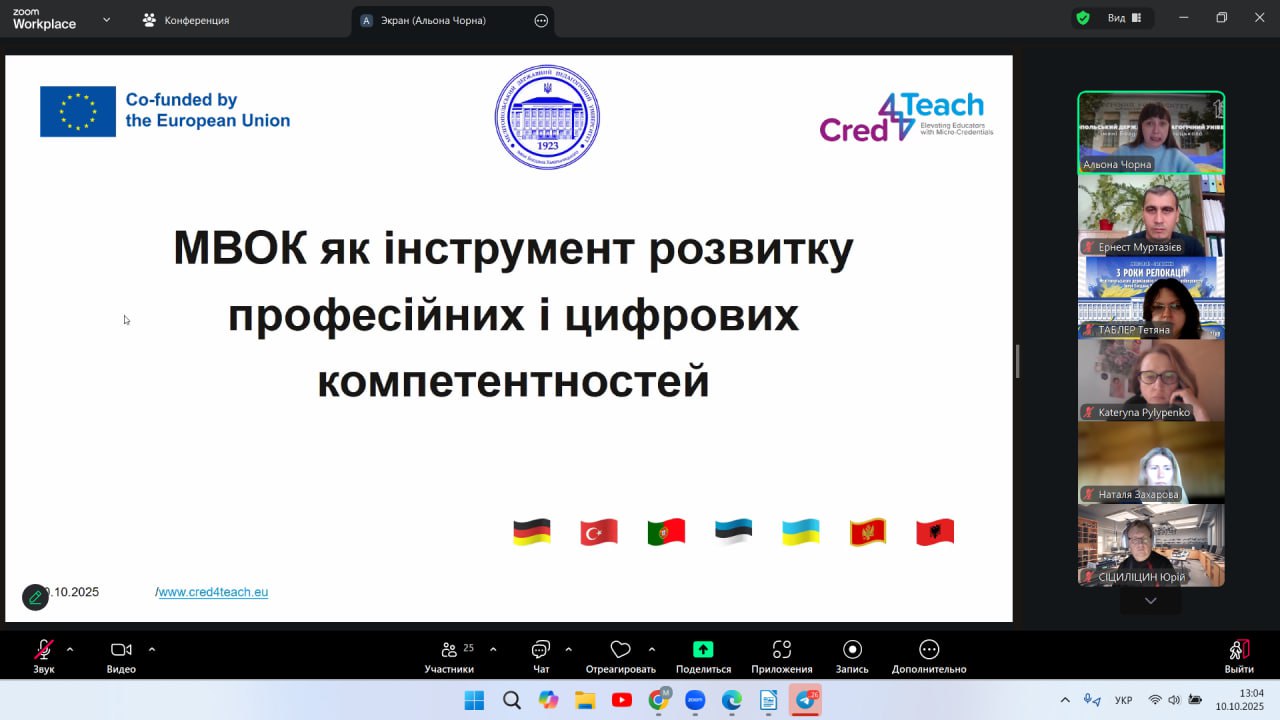The width and height of the screenshot is (1280, 720).
Task: Open the More options ellipsis in toolbar
Action: tap(929, 650)
